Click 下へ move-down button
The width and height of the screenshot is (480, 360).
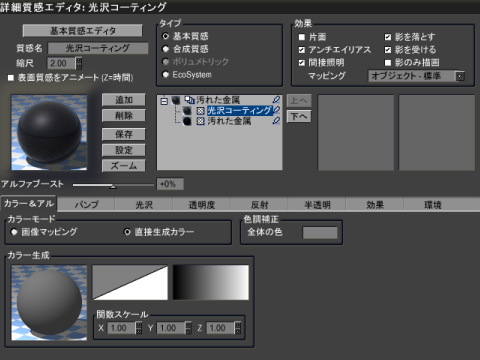(x=299, y=116)
